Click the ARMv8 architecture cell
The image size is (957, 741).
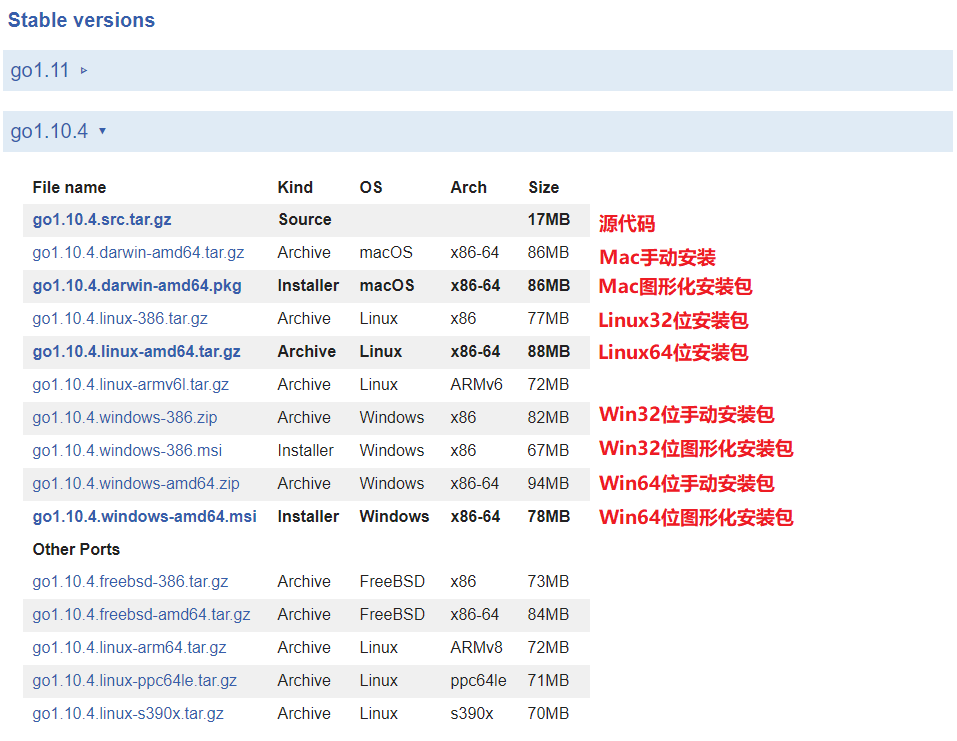(x=477, y=648)
